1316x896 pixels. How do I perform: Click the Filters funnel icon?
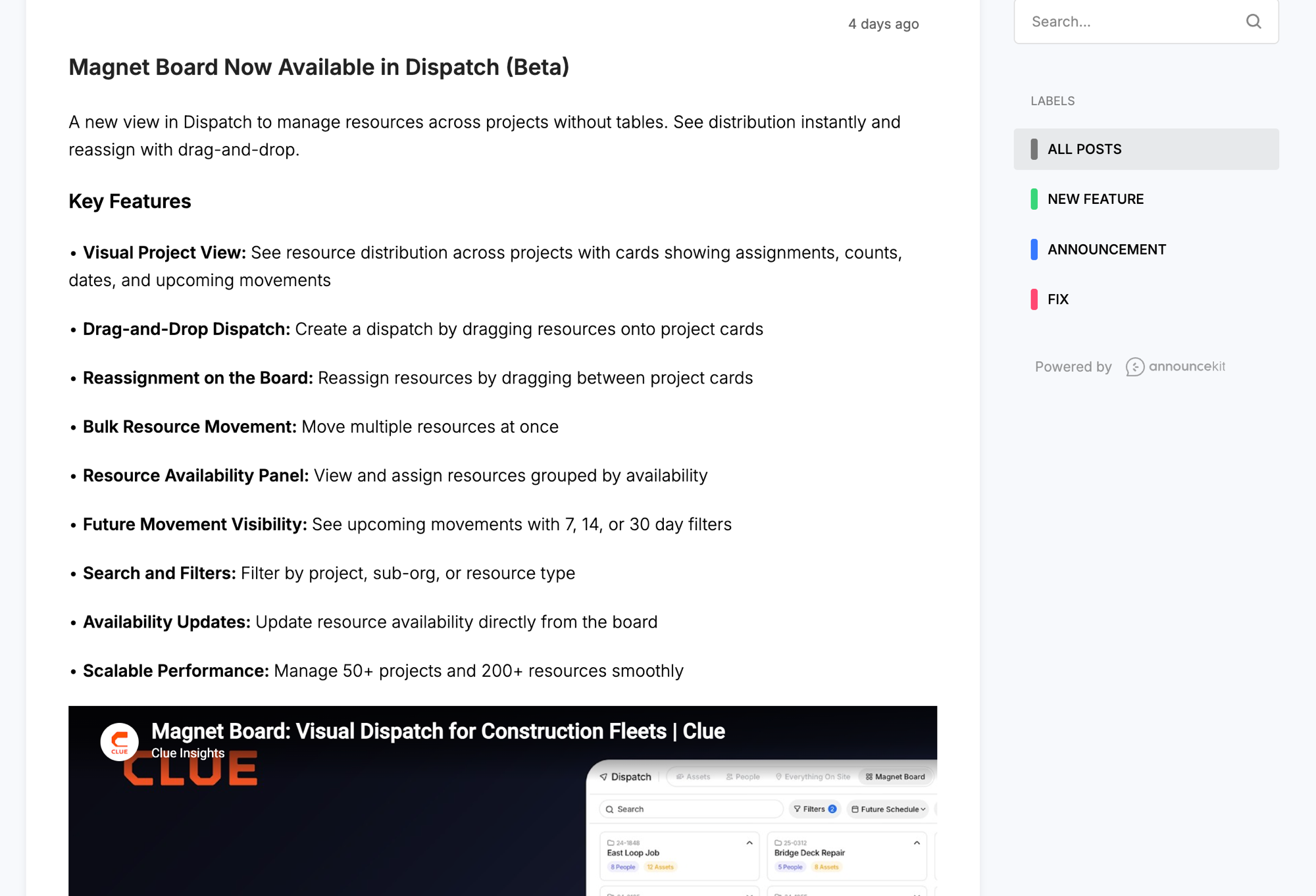point(797,809)
